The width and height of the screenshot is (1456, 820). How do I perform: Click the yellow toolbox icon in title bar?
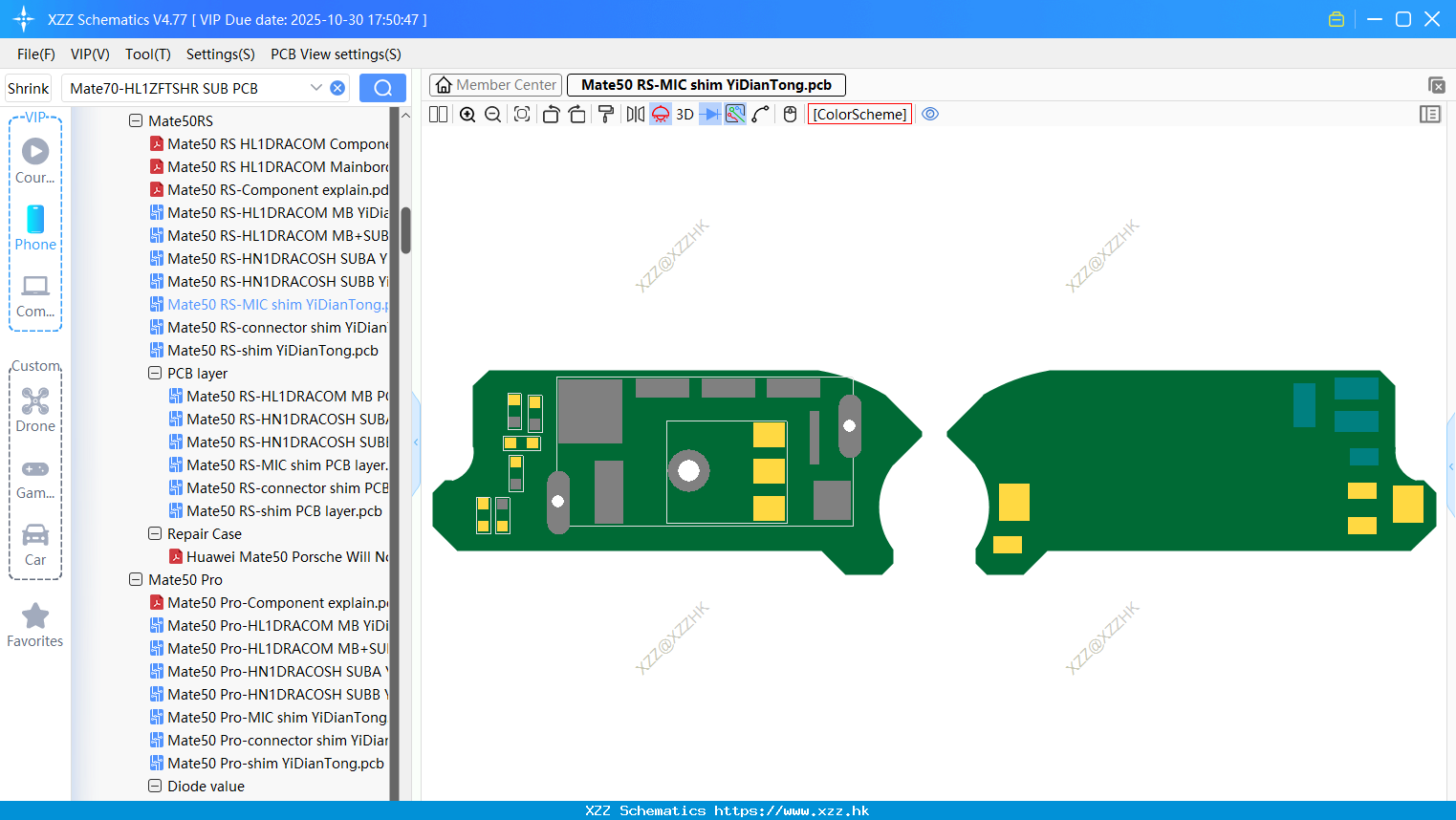[1336, 19]
